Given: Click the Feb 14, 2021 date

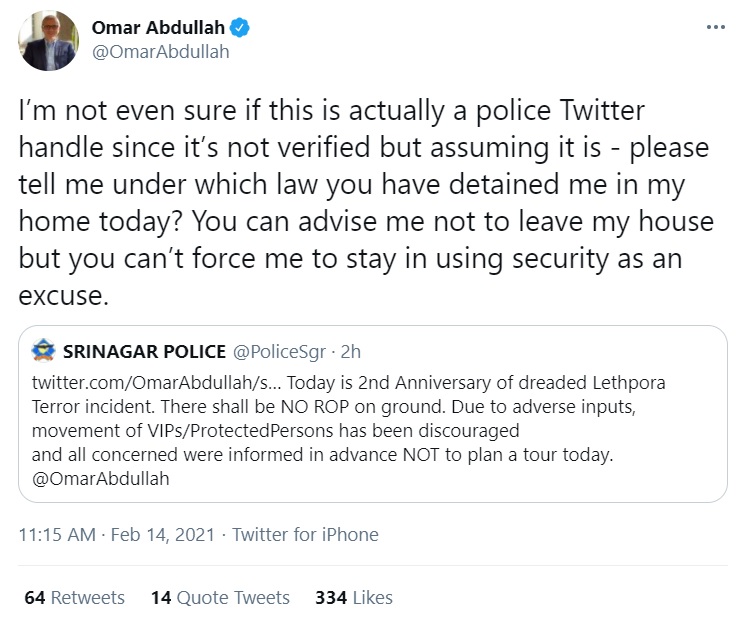Looking at the screenshot, I should tap(162, 534).
